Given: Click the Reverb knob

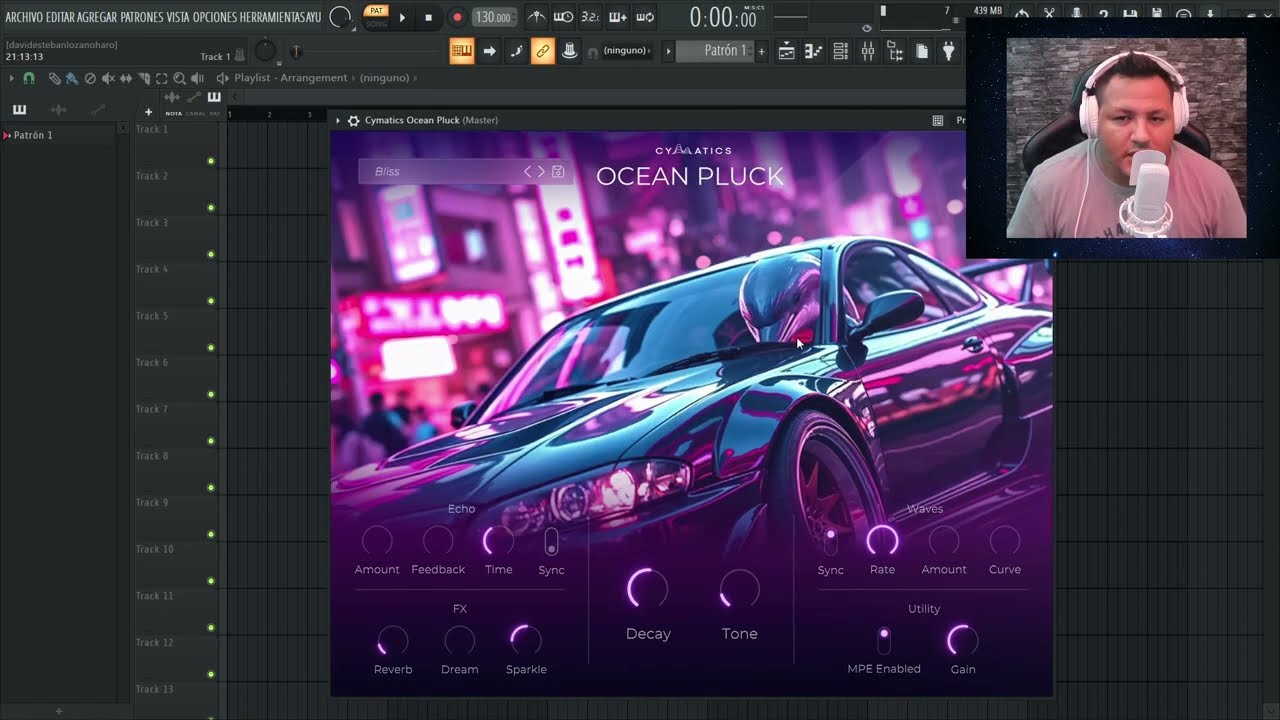Looking at the screenshot, I should [393, 641].
